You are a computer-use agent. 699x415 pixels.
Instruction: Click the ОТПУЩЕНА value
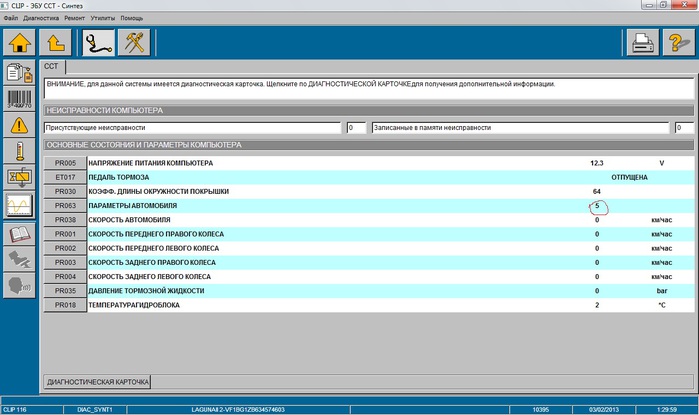point(629,177)
